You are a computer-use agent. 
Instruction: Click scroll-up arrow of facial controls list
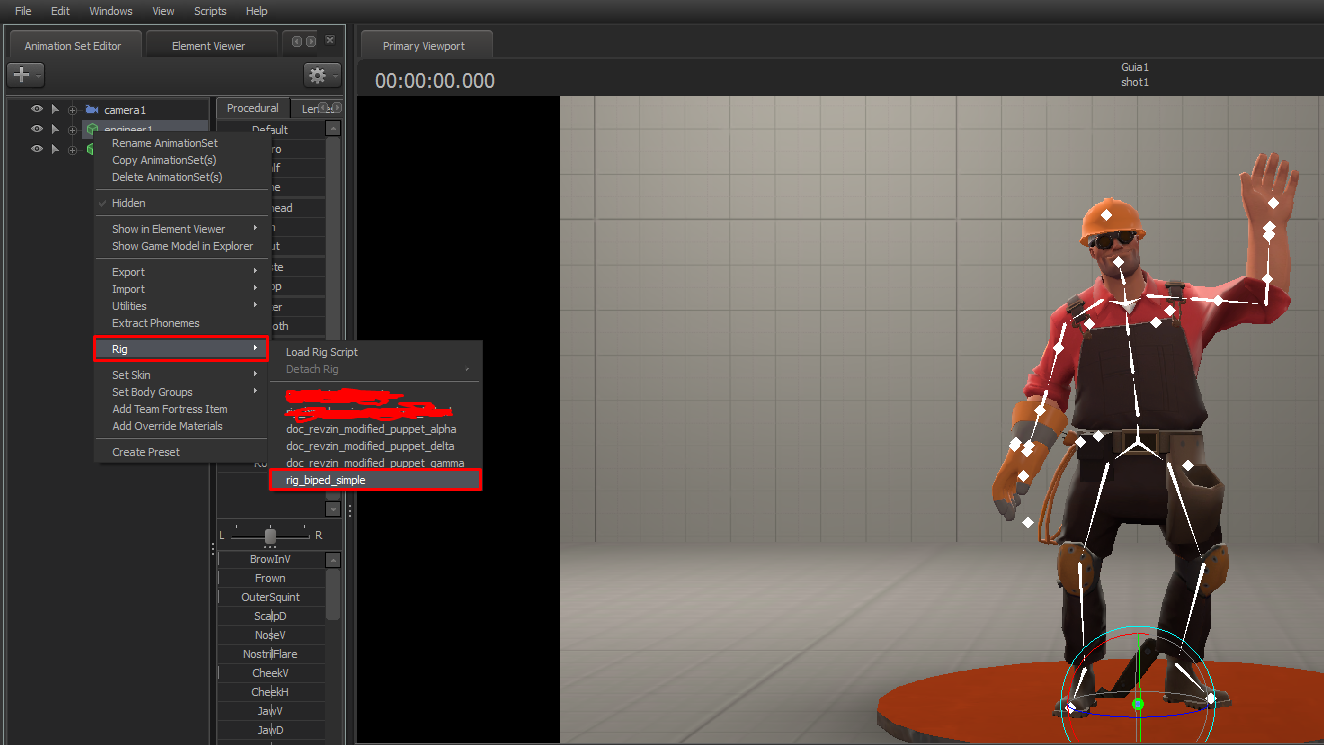333,560
